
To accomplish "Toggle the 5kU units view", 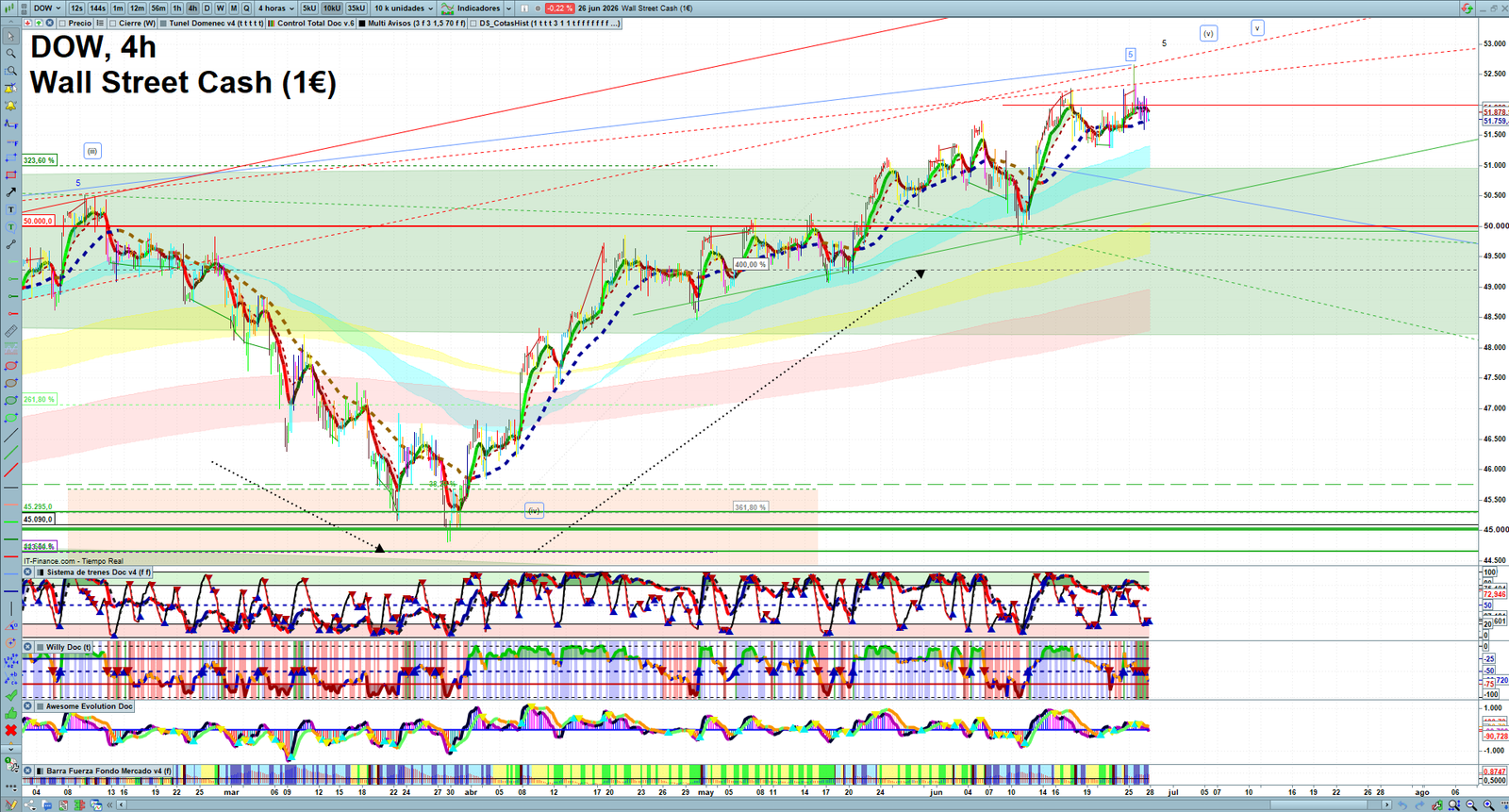I will [x=309, y=8].
